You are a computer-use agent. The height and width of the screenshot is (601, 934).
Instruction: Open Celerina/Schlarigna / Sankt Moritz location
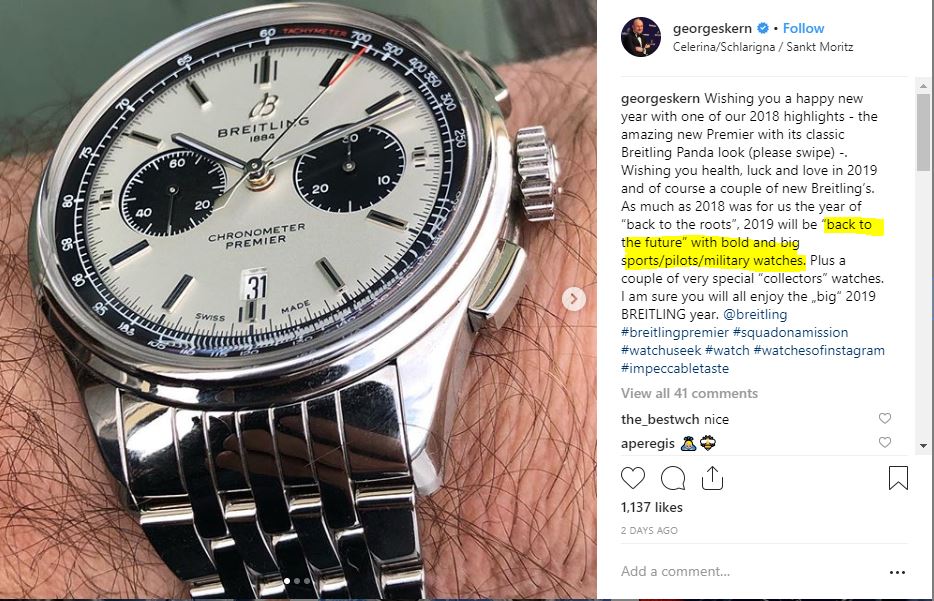762,47
